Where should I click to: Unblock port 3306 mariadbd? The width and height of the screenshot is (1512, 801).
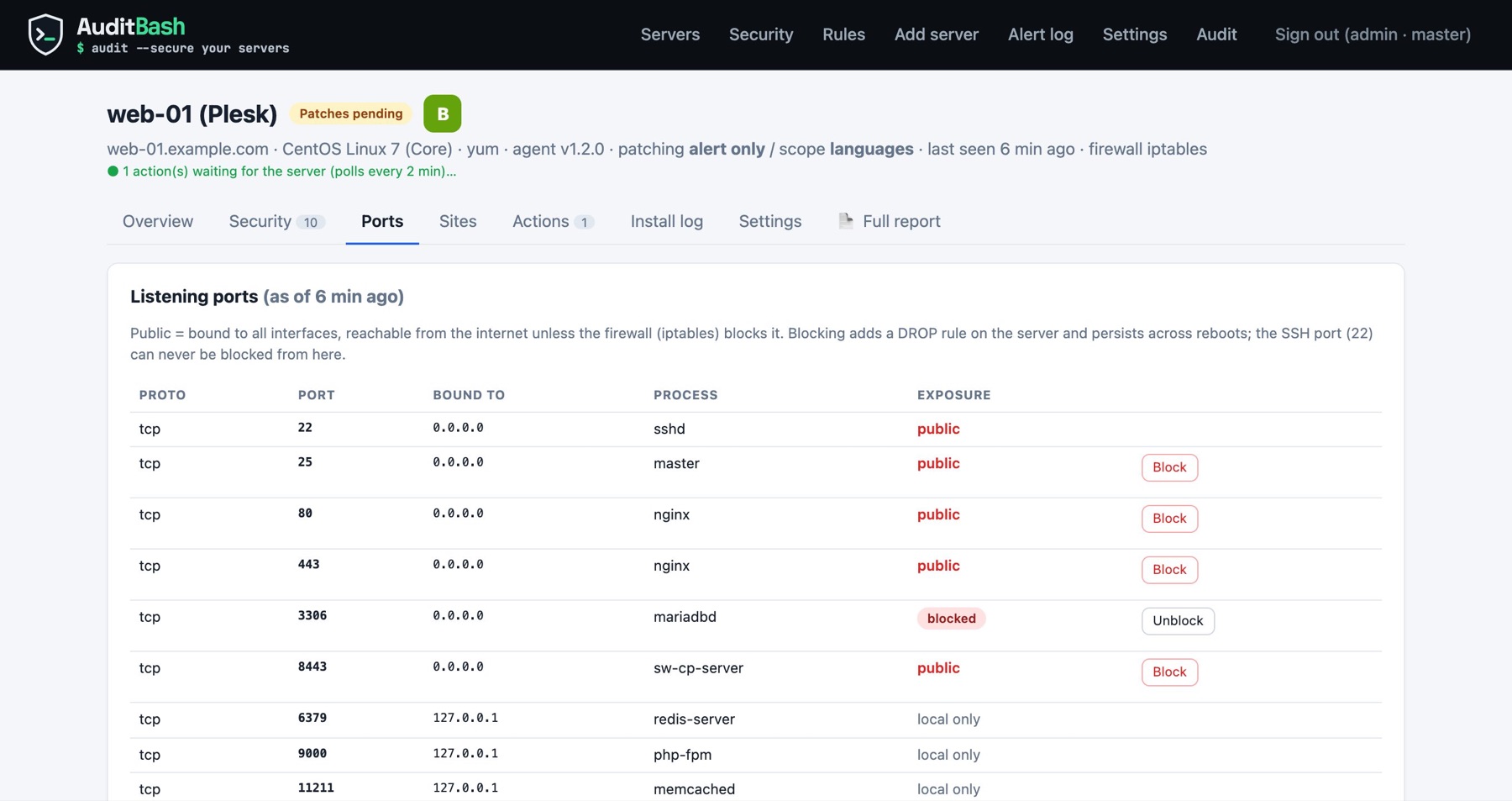pyautogui.click(x=1178, y=621)
